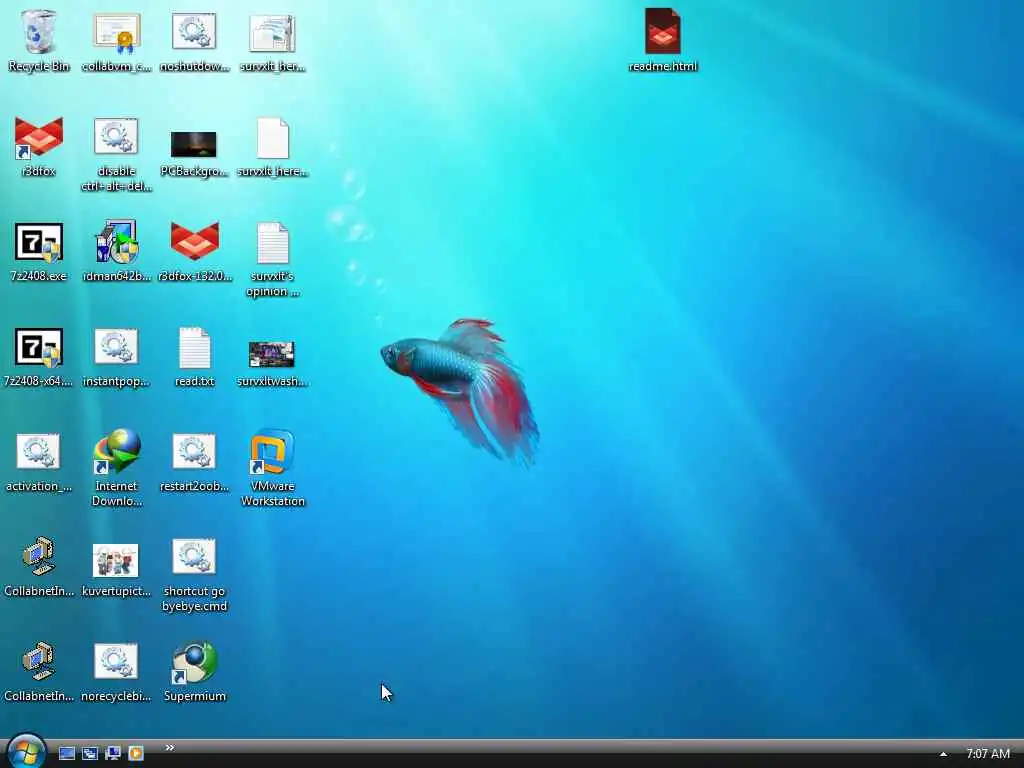Select the readme.html file icon

tap(663, 39)
